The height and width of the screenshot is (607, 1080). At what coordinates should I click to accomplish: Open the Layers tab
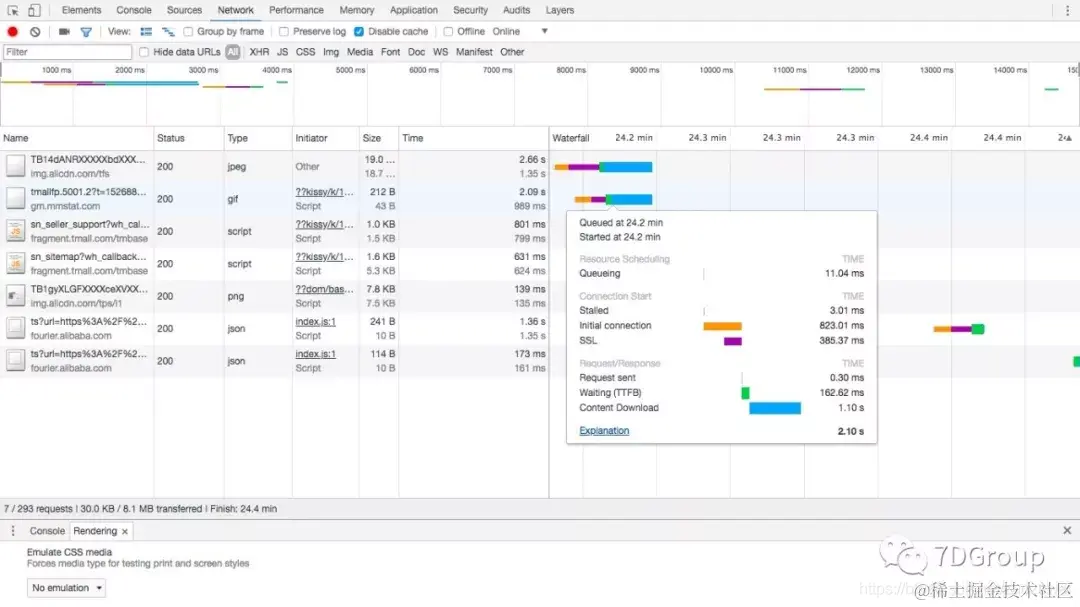click(x=560, y=10)
